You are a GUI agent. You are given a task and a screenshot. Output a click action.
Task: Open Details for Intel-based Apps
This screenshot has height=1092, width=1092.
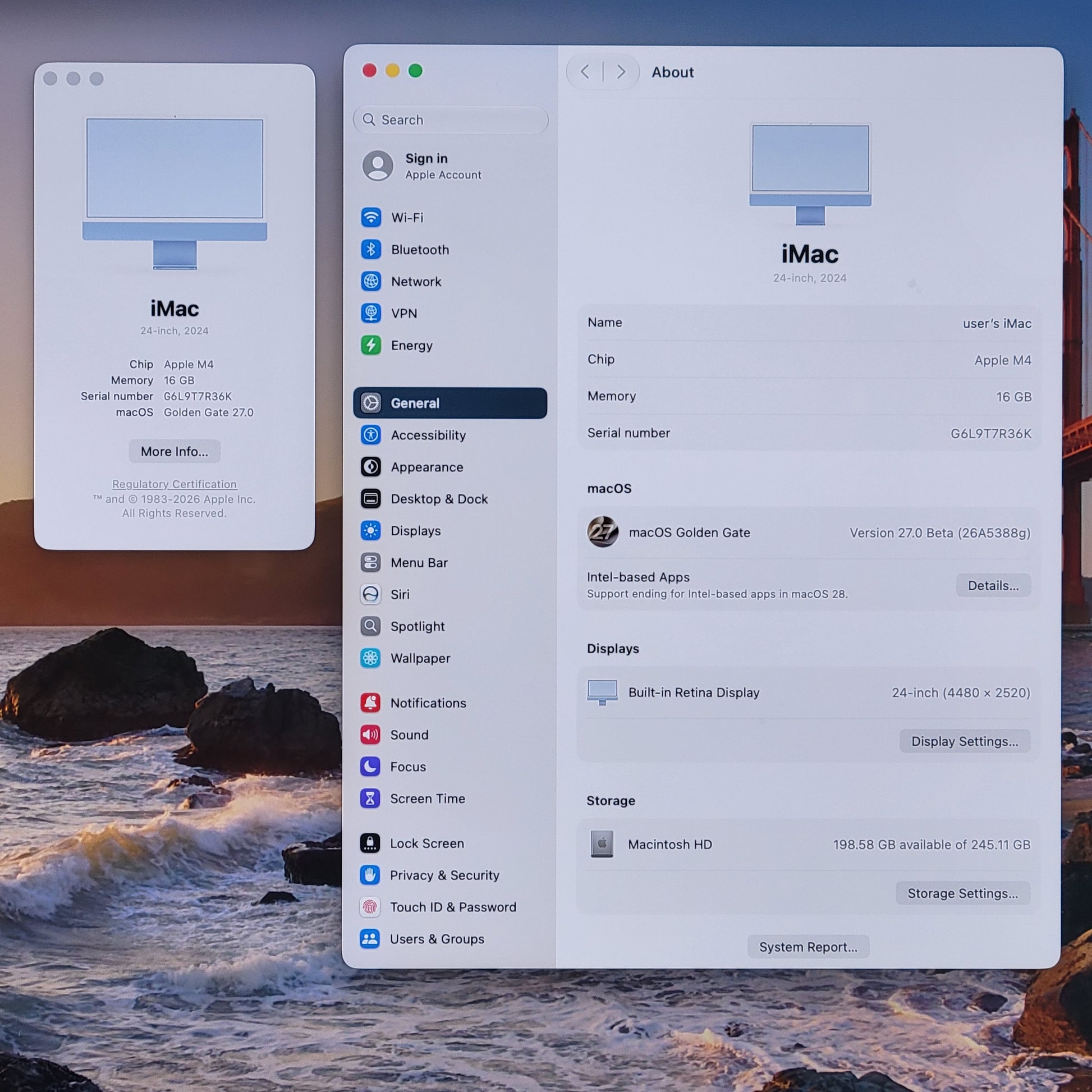[x=993, y=586]
